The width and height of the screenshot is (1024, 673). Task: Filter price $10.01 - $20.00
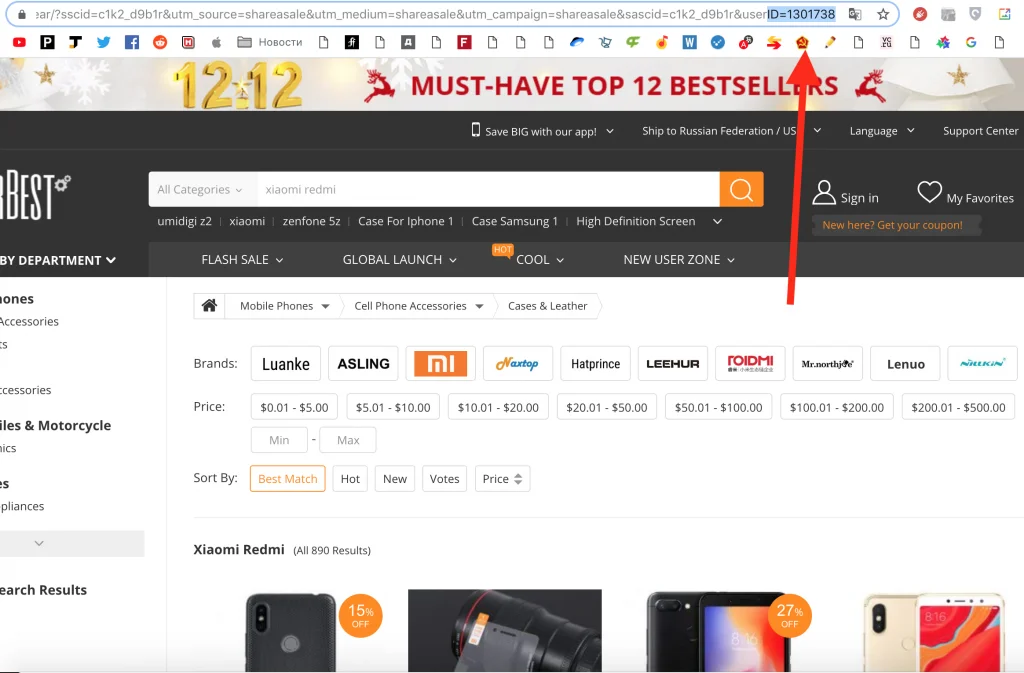[498, 407]
